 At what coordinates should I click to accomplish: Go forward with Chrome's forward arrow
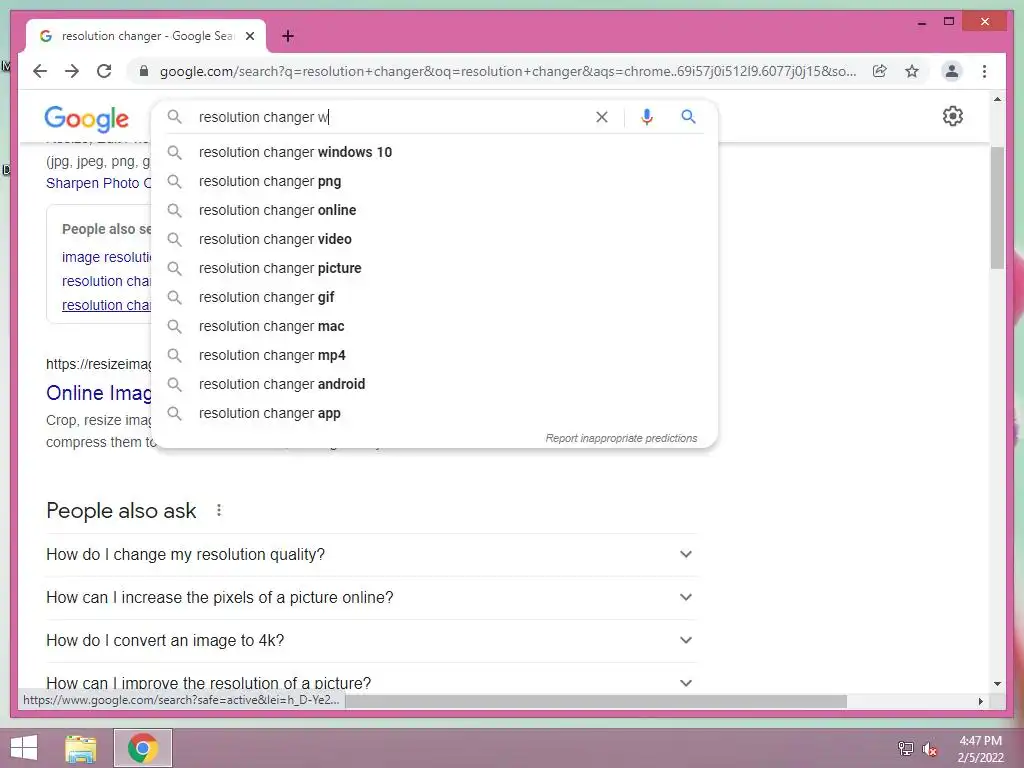click(72, 71)
